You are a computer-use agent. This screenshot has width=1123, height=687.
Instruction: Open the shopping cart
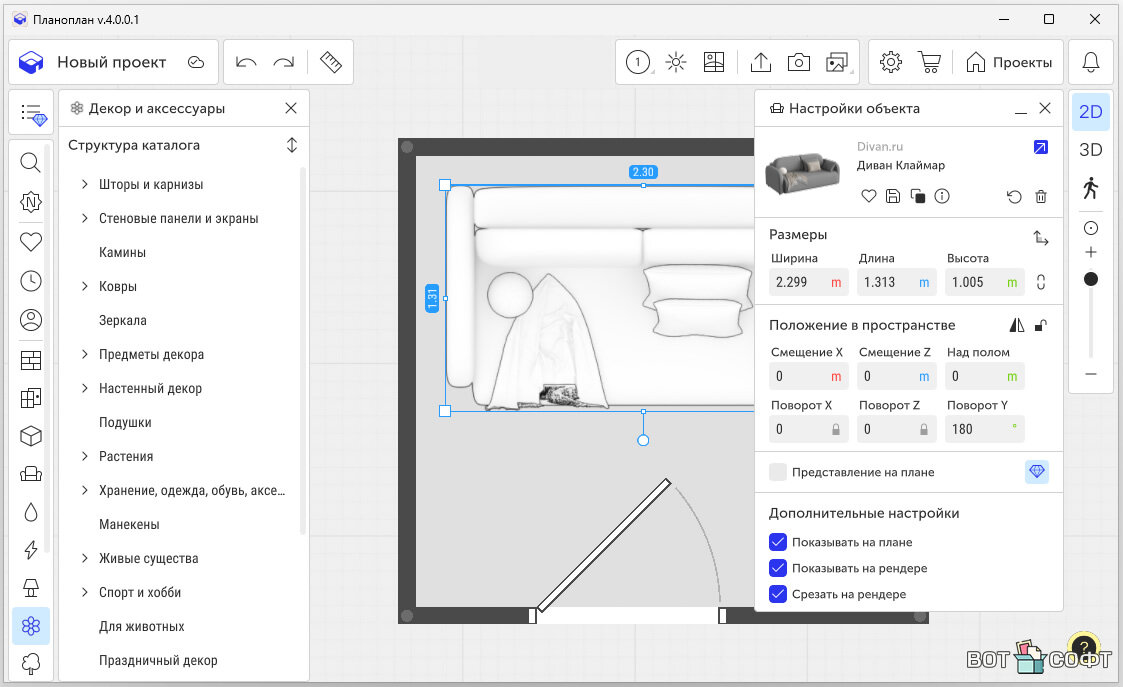click(929, 62)
